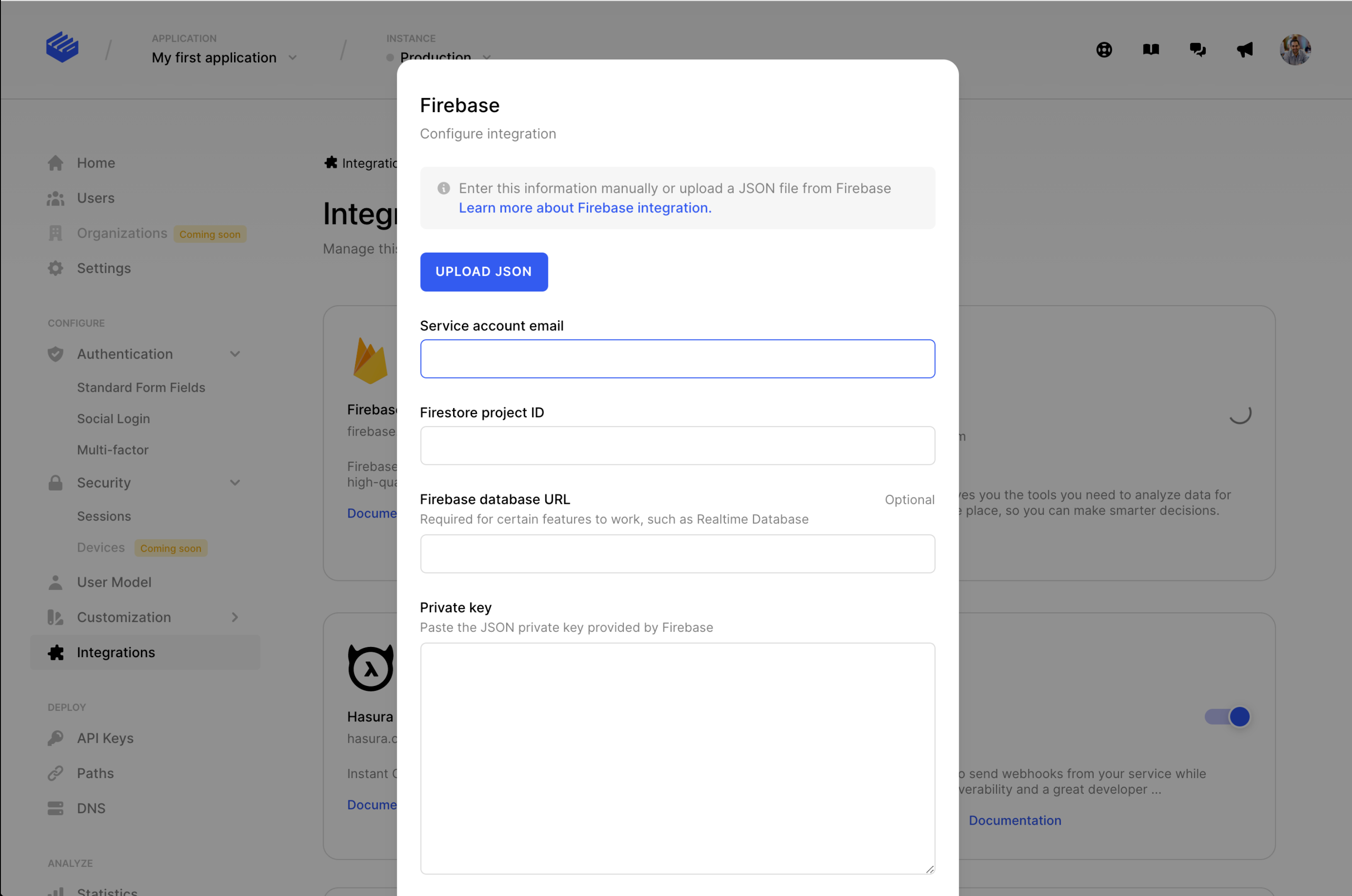1352x896 pixels.
Task: Click the Private key textarea resize handle
Action: click(x=930, y=869)
